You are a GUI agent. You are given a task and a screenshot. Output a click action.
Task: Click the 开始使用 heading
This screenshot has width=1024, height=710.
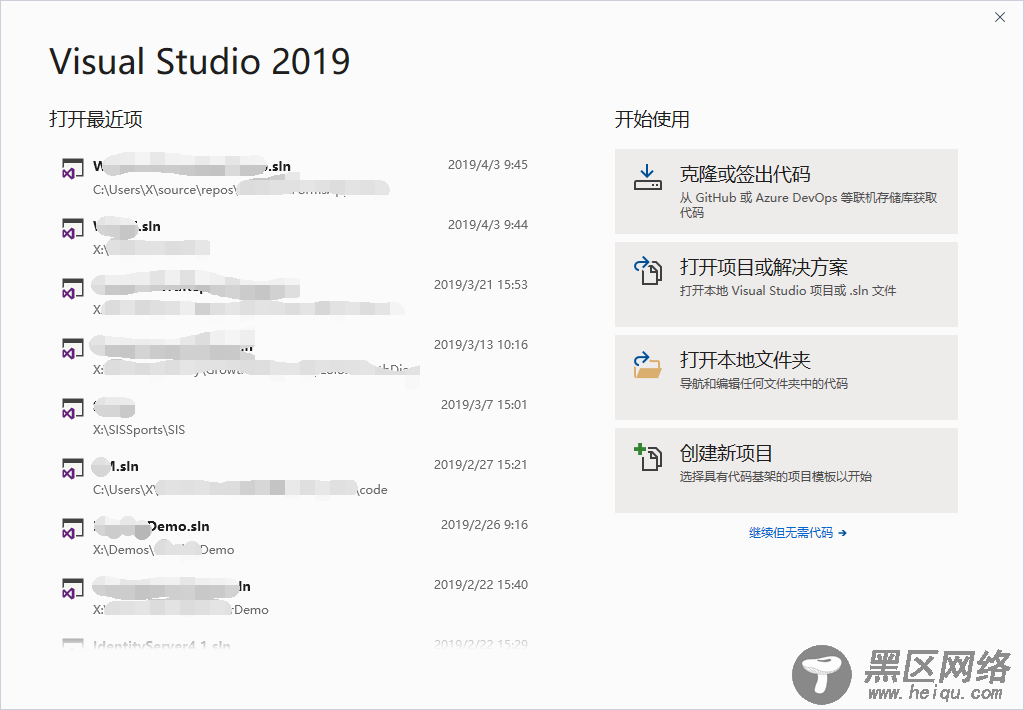[652, 119]
